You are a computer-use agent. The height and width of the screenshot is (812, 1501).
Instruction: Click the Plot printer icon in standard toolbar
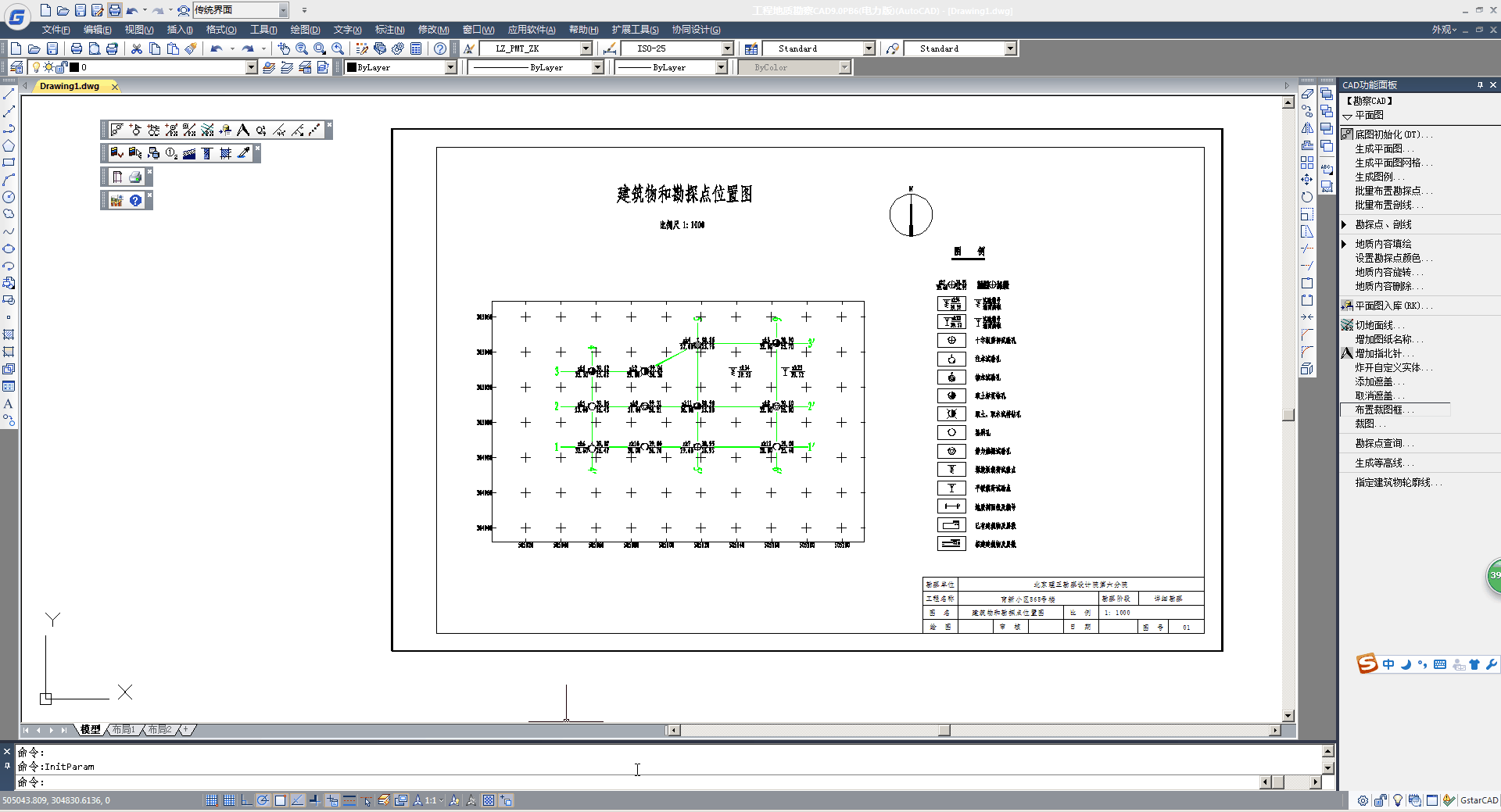tap(76, 48)
